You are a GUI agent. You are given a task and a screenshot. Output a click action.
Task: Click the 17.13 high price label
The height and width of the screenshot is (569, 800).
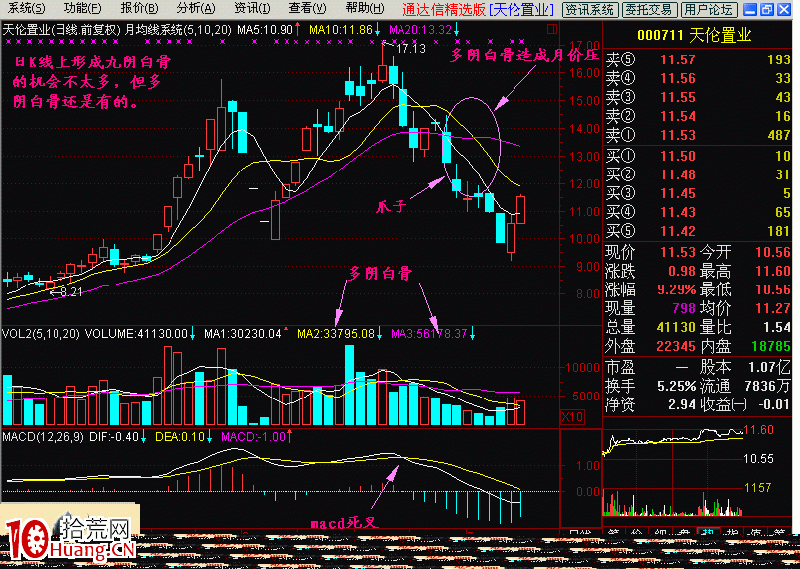411,49
